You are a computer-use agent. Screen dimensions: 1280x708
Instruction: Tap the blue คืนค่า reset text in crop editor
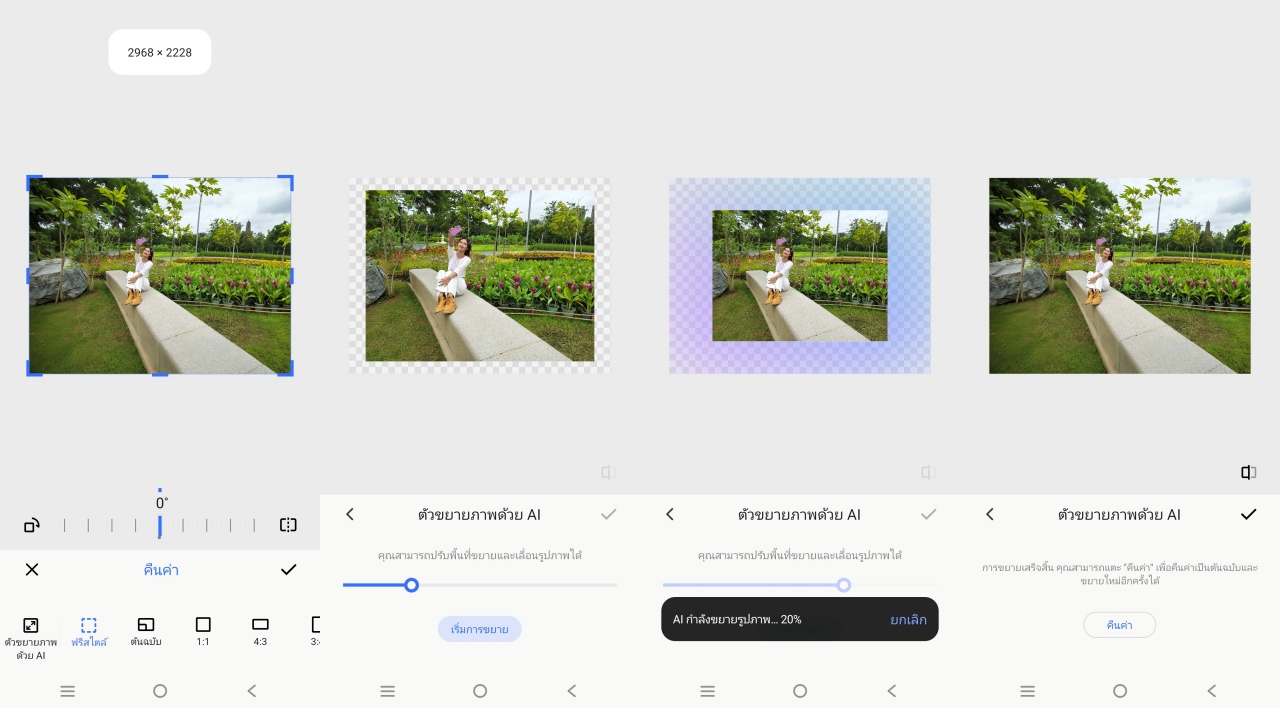tap(161, 570)
